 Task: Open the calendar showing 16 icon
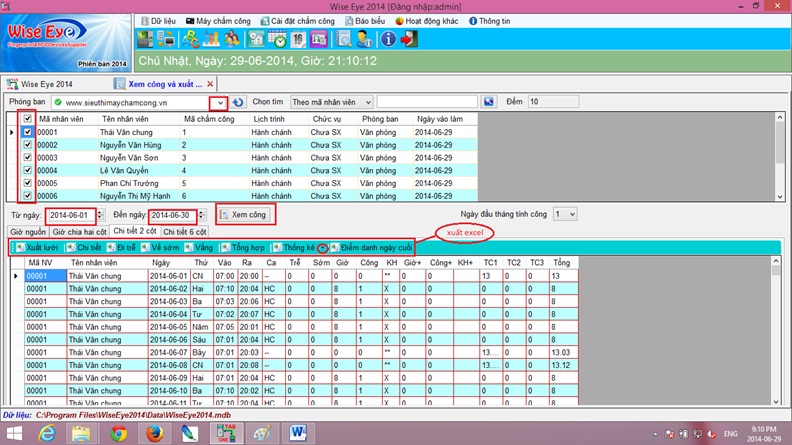(299, 39)
